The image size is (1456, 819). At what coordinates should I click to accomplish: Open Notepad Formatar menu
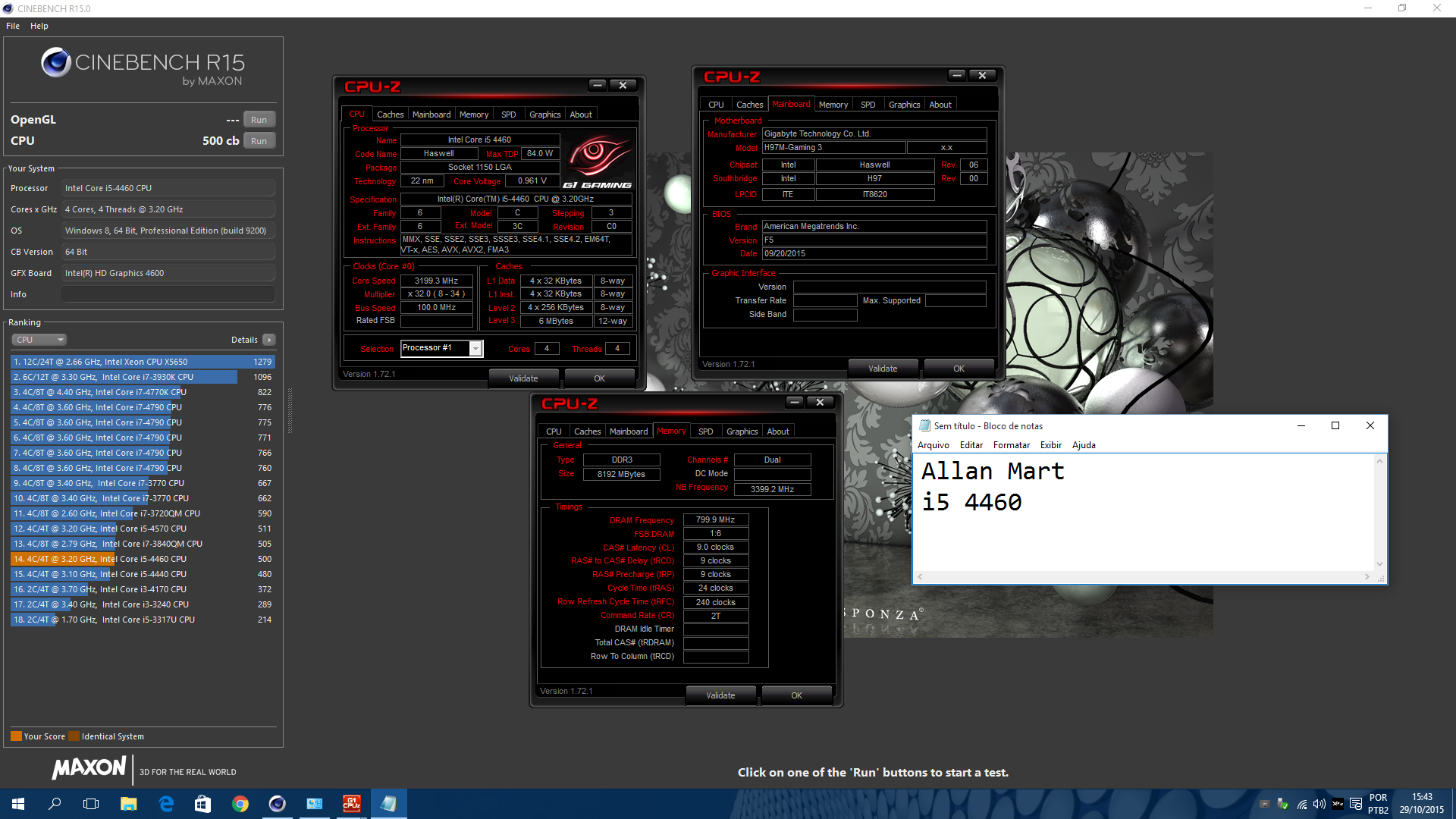(1012, 445)
